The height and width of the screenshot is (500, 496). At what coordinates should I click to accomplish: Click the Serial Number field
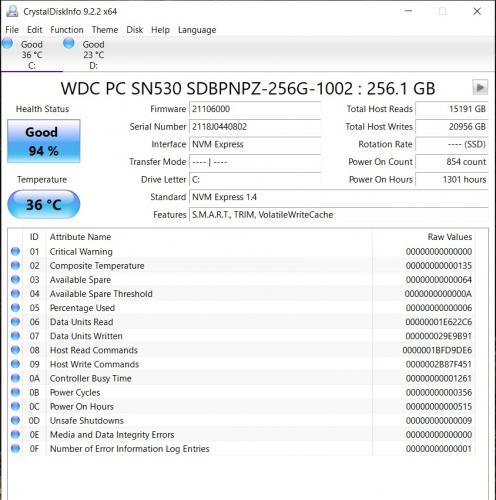(255, 127)
